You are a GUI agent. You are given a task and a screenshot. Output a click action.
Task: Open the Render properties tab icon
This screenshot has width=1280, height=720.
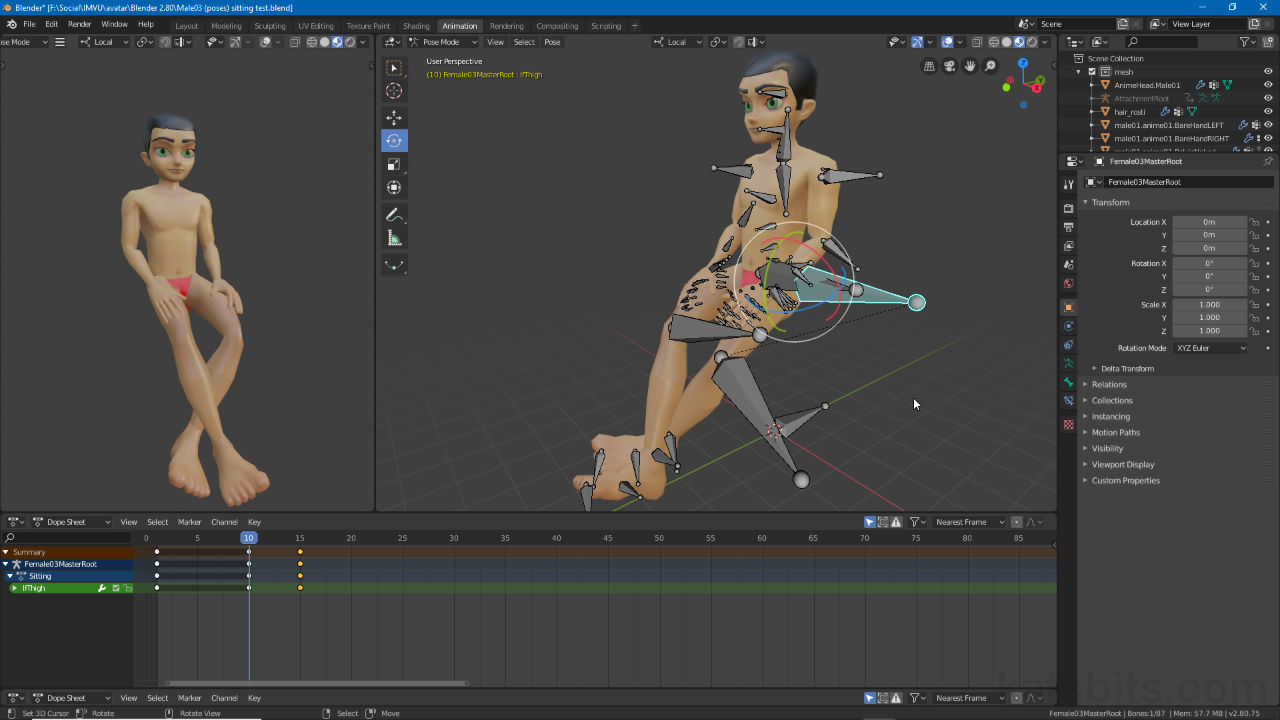click(x=1068, y=208)
